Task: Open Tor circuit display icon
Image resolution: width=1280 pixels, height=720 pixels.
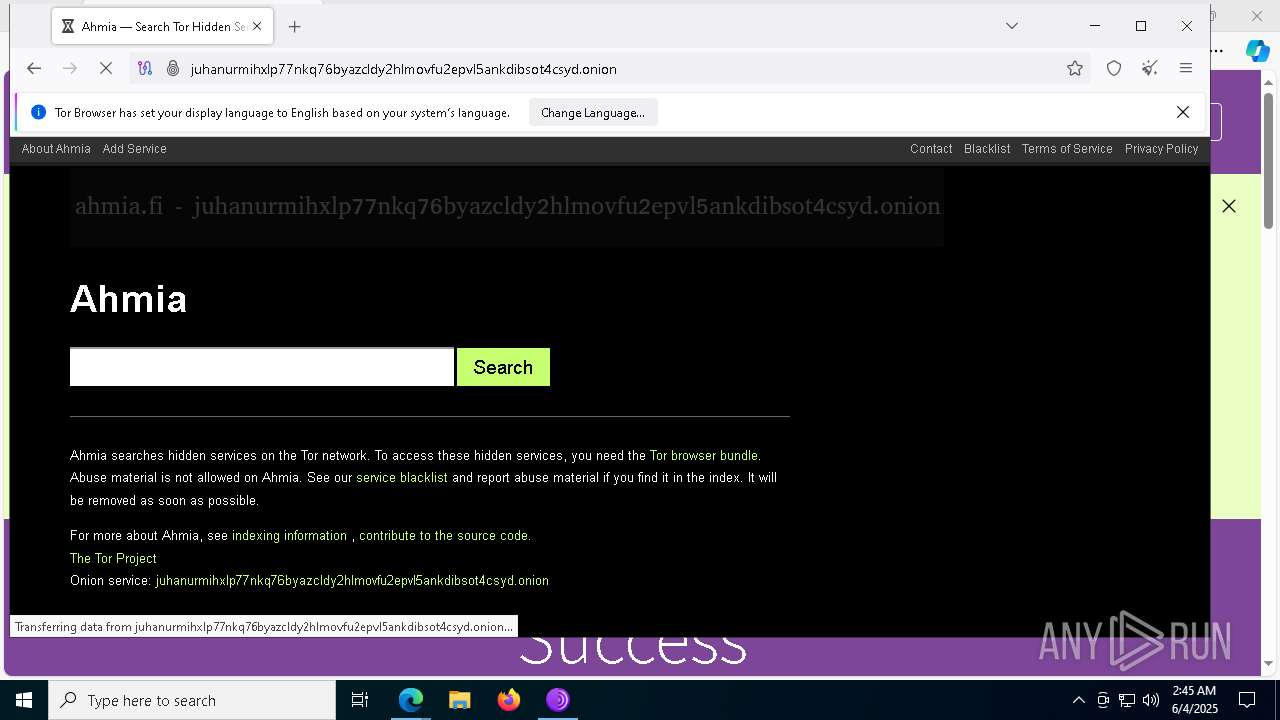Action: click(145, 68)
